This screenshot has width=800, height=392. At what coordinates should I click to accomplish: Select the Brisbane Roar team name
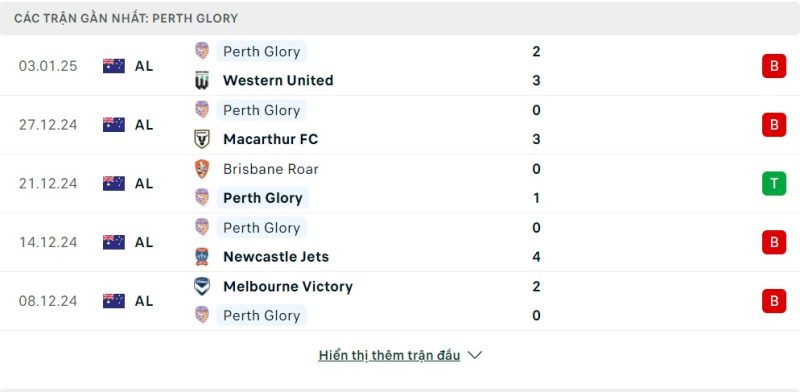tap(270, 169)
